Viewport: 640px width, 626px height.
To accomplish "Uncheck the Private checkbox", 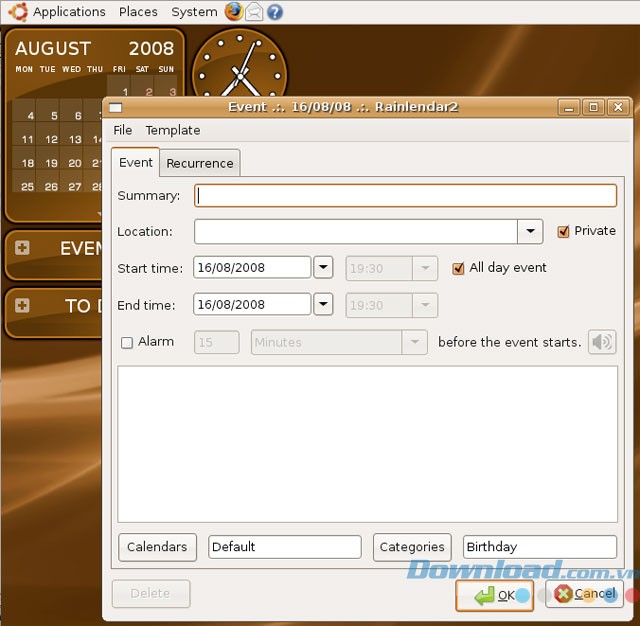I will (x=564, y=231).
